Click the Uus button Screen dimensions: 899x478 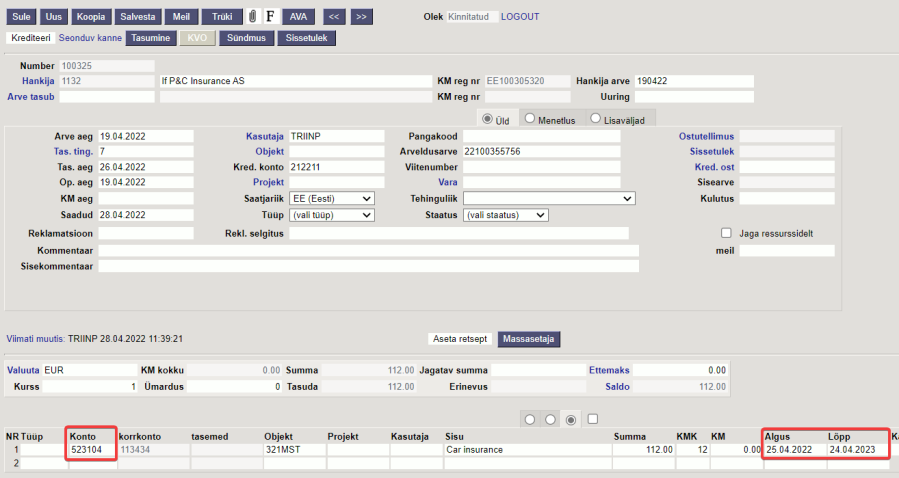coord(54,17)
